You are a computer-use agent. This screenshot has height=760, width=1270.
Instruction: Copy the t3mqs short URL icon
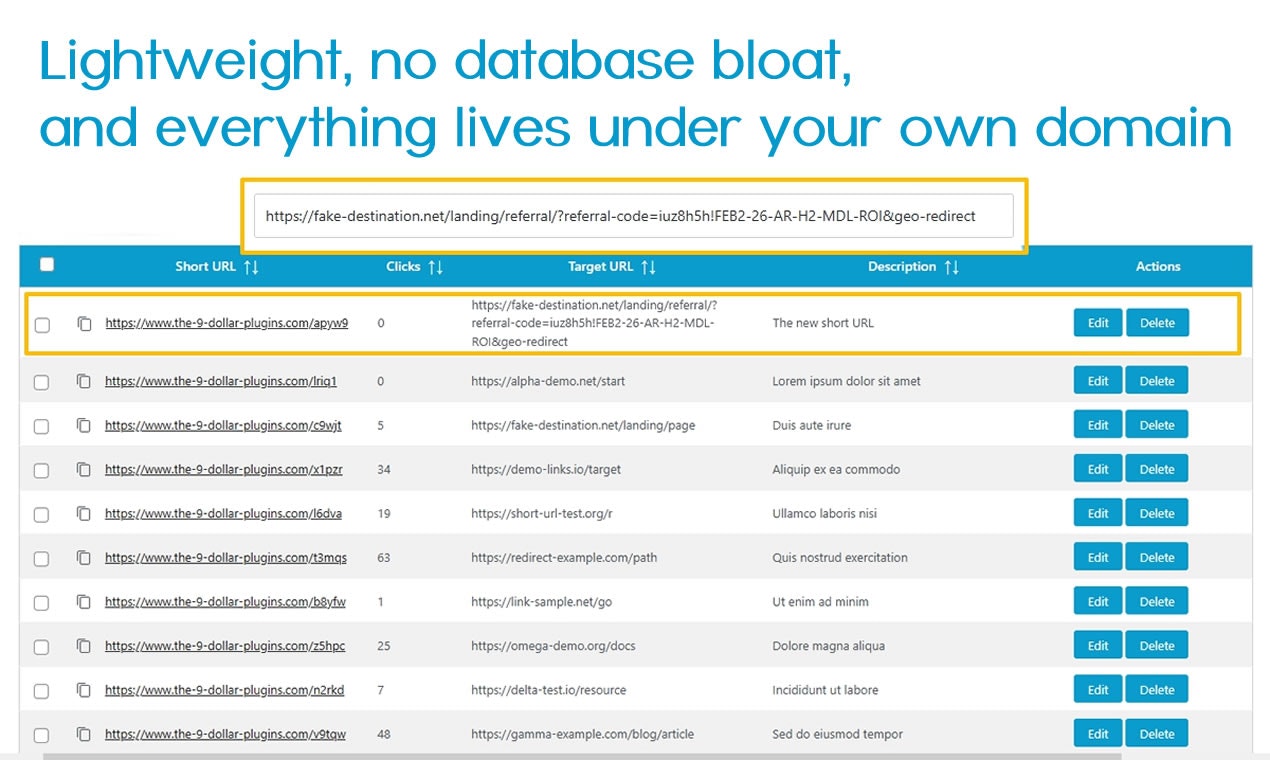[84, 558]
